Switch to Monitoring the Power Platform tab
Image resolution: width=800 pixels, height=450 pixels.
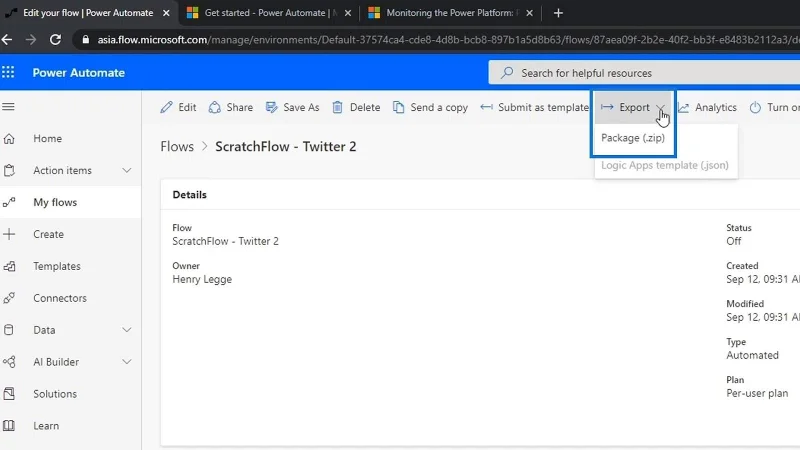point(452,13)
